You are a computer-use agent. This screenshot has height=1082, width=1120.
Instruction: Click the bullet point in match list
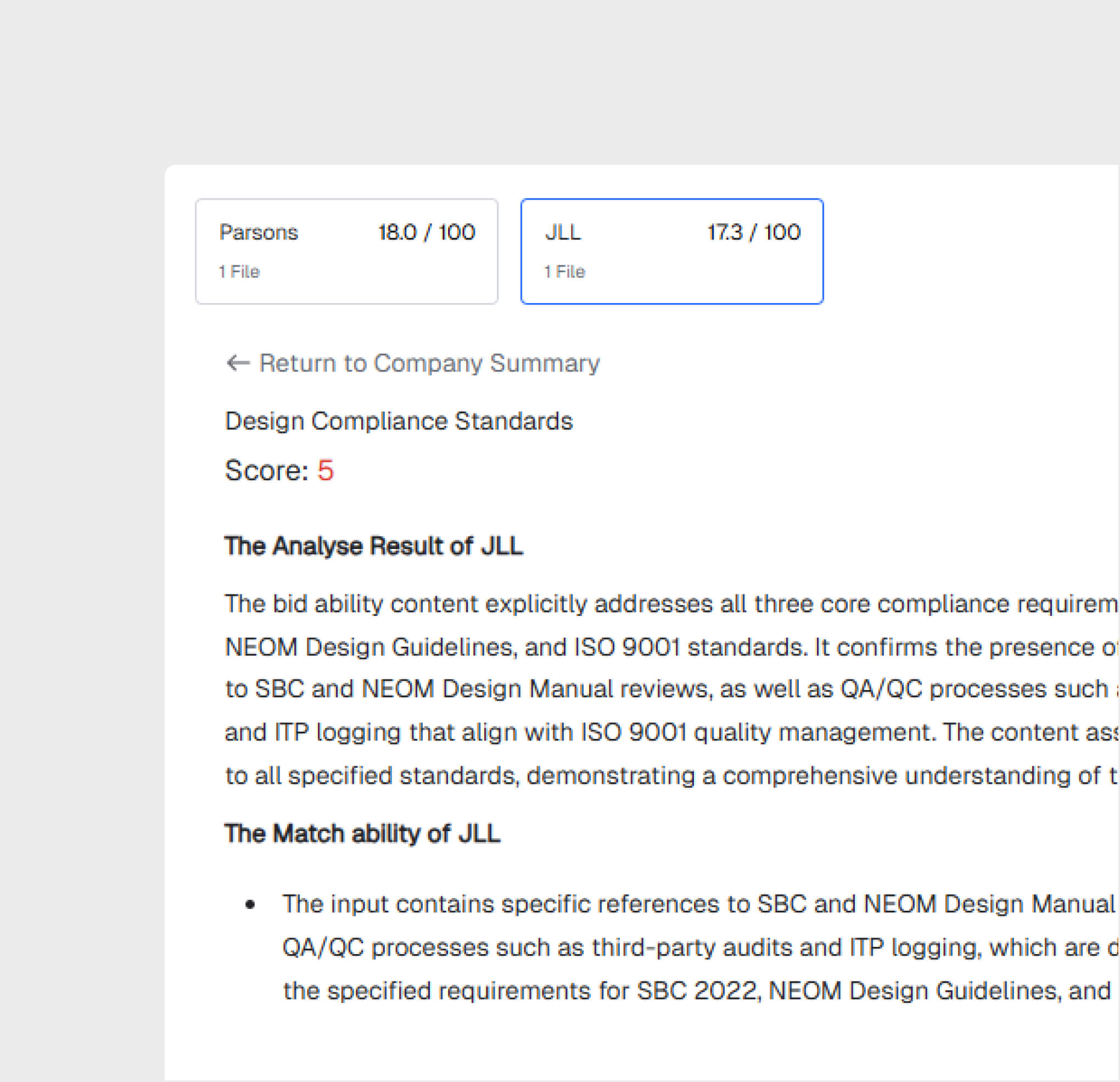pyautogui.click(x=250, y=904)
